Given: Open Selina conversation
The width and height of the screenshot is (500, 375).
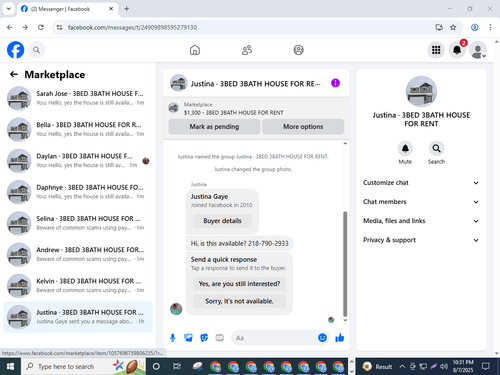Looking at the screenshot, I should click(x=78, y=223).
